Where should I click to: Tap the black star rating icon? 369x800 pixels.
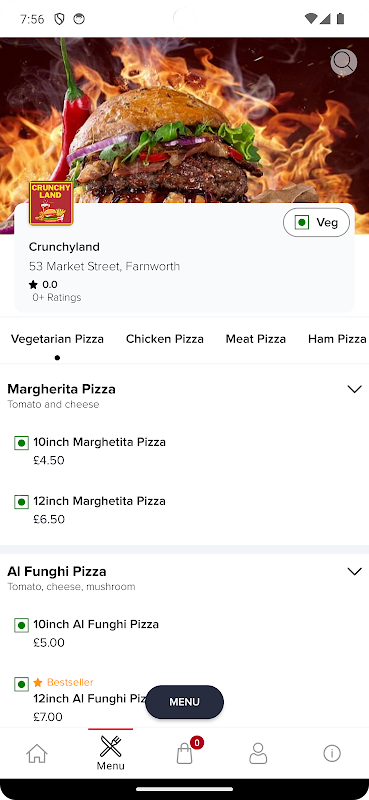point(33,285)
